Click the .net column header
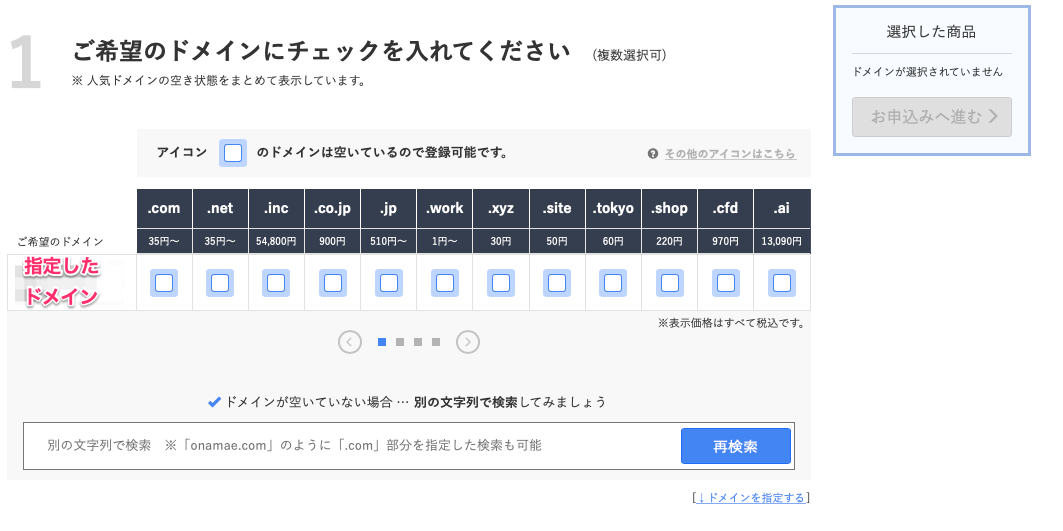 tap(220, 208)
